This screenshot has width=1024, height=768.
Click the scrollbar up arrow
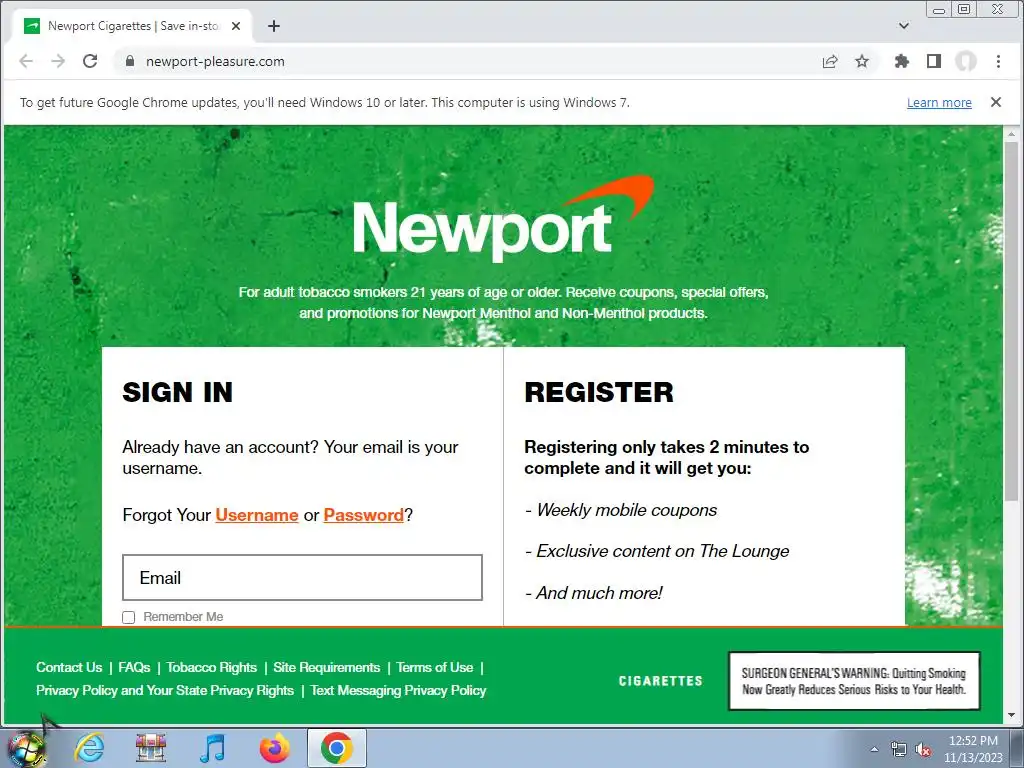(x=1011, y=134)
